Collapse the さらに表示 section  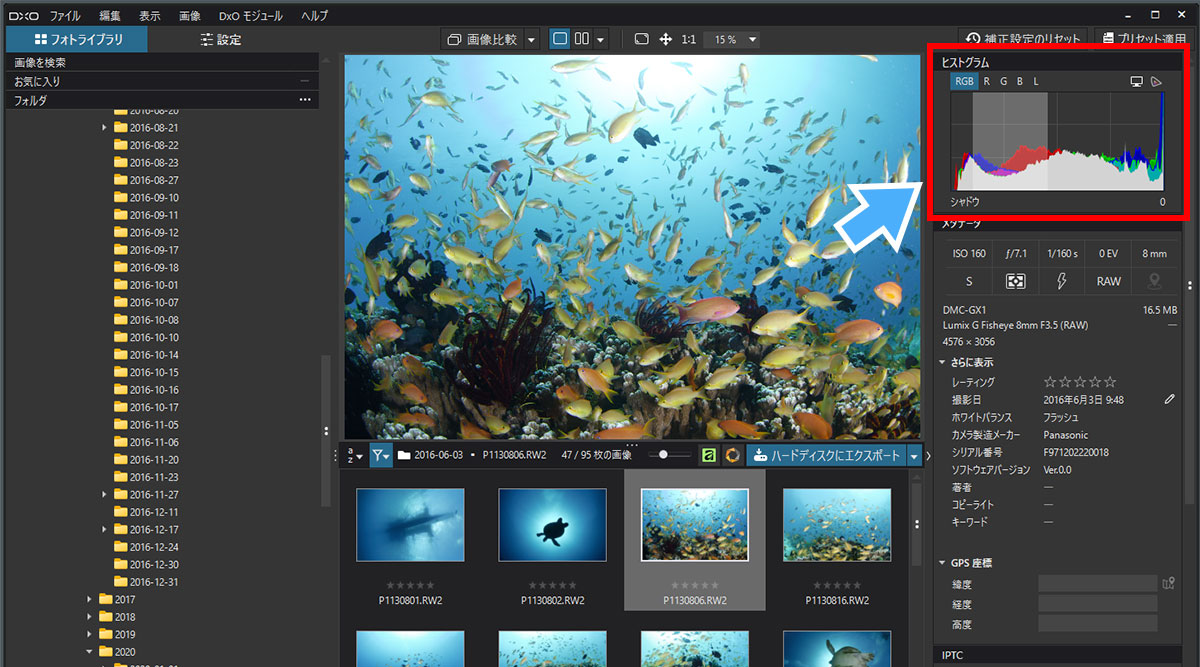pyautogui.click(x=944, y=362)
